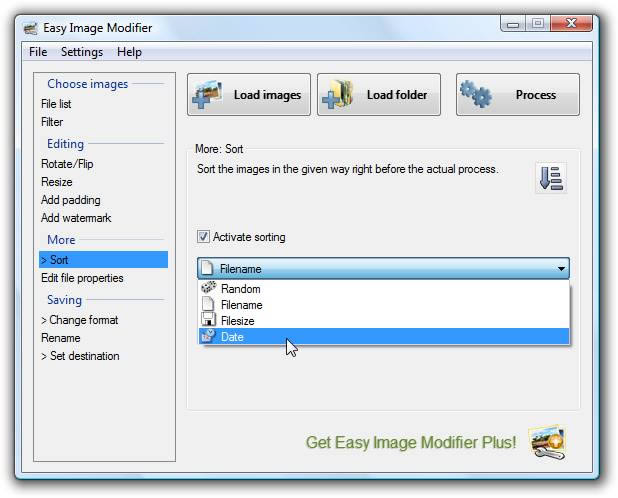
Task: Click the calendar icon next to Date
Action: pyautogui.click(x=208, y=336)
